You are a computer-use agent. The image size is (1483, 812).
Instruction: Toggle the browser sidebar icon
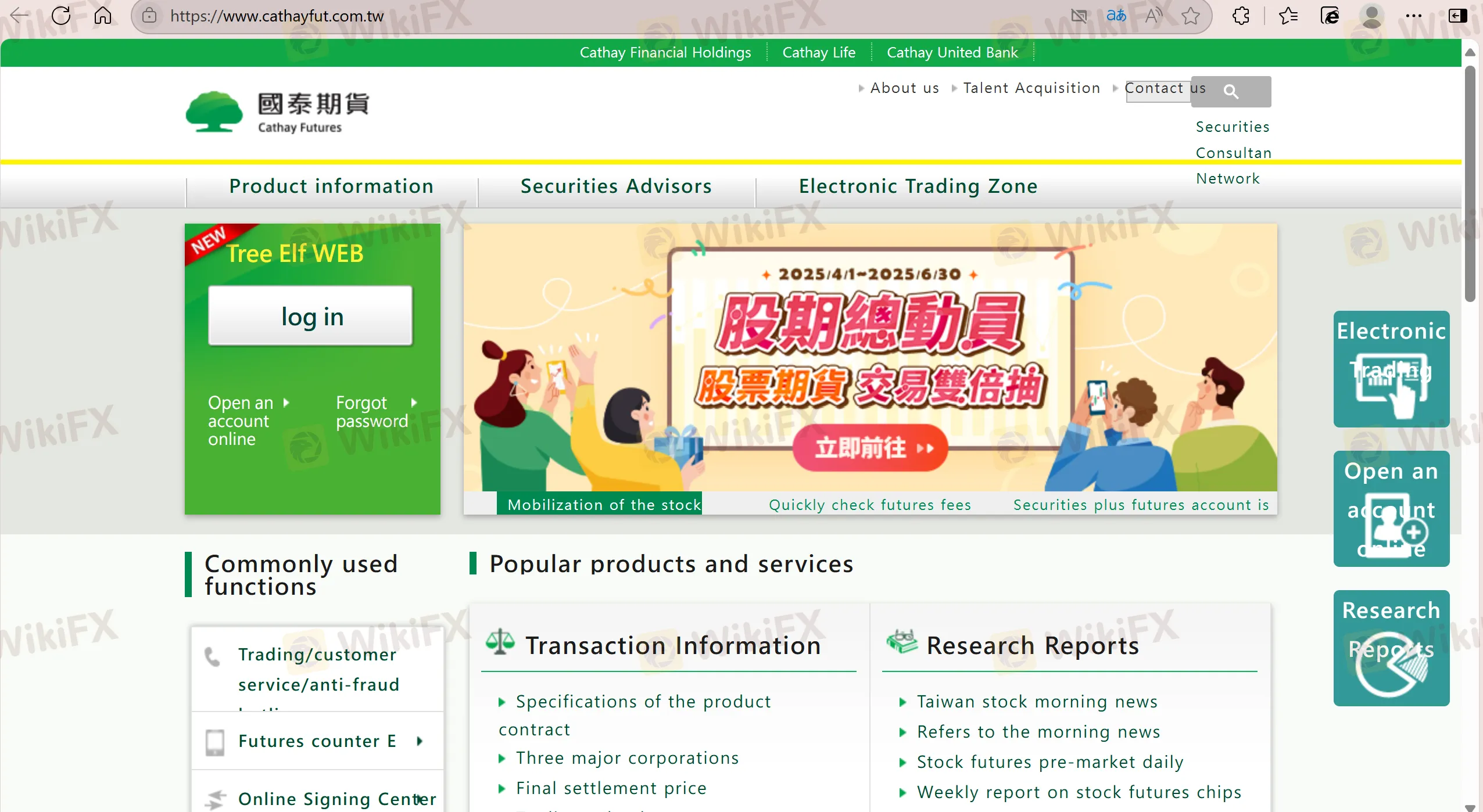(1457, 16)
